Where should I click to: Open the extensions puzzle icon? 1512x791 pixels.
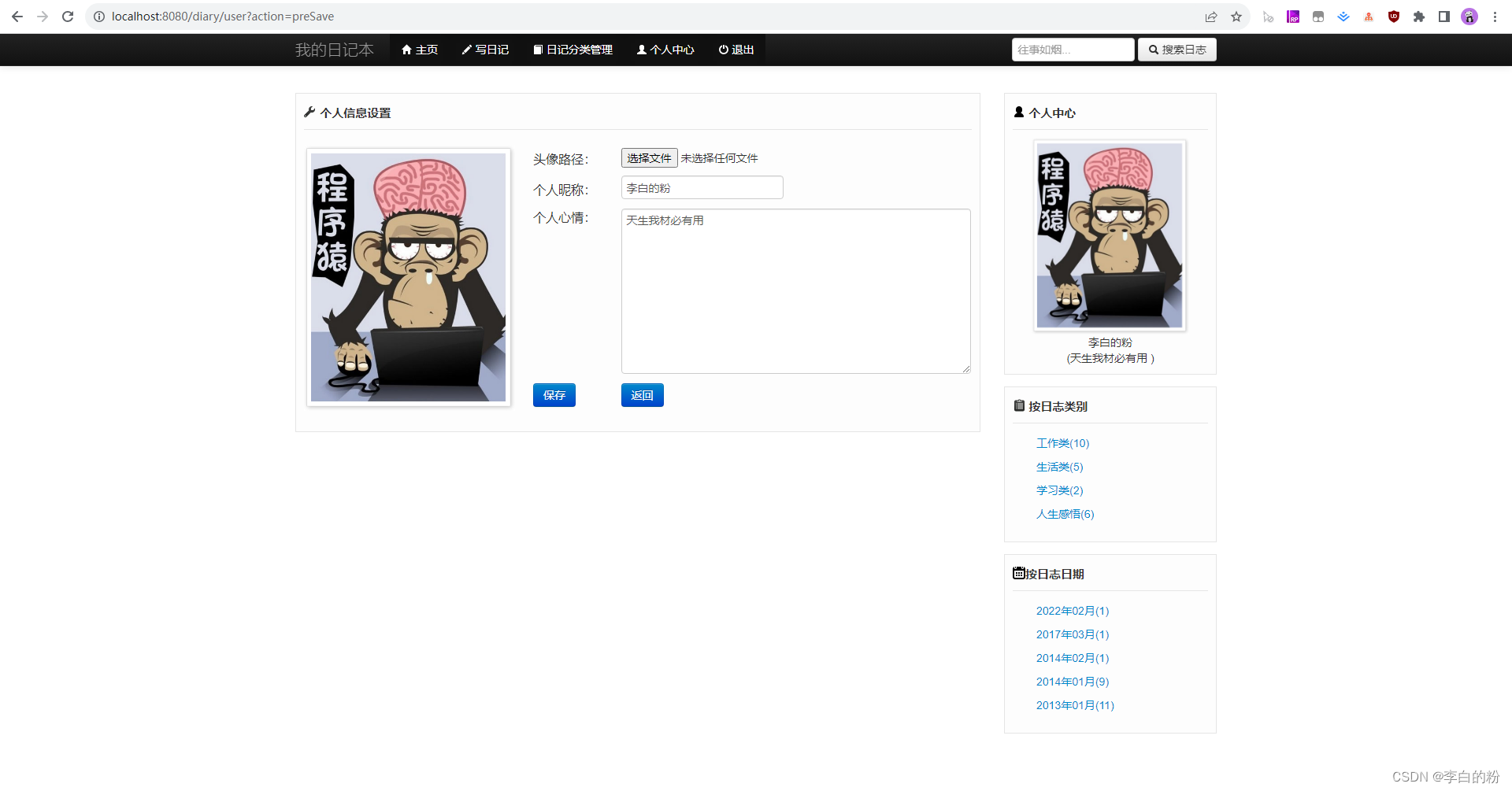tap(1419, 17)
